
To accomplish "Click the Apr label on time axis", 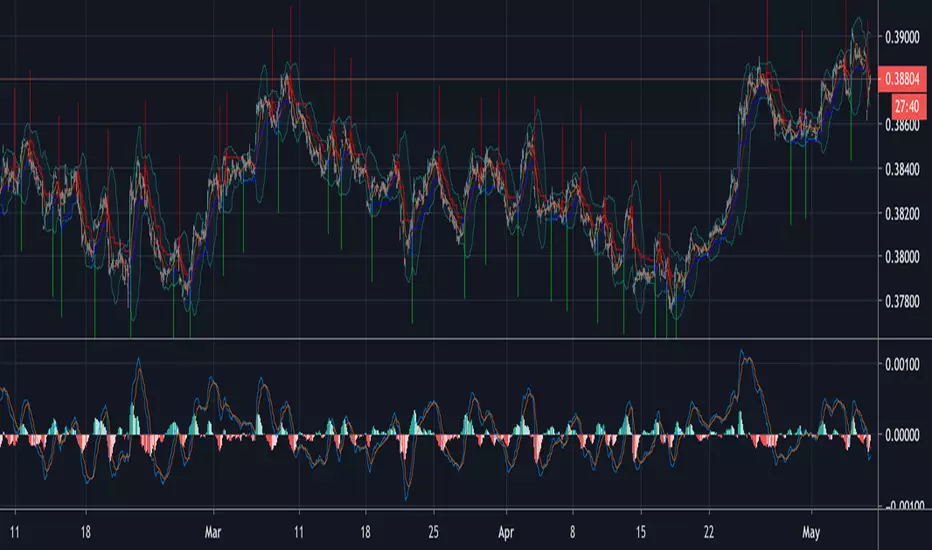I will [x=506, y=532].
